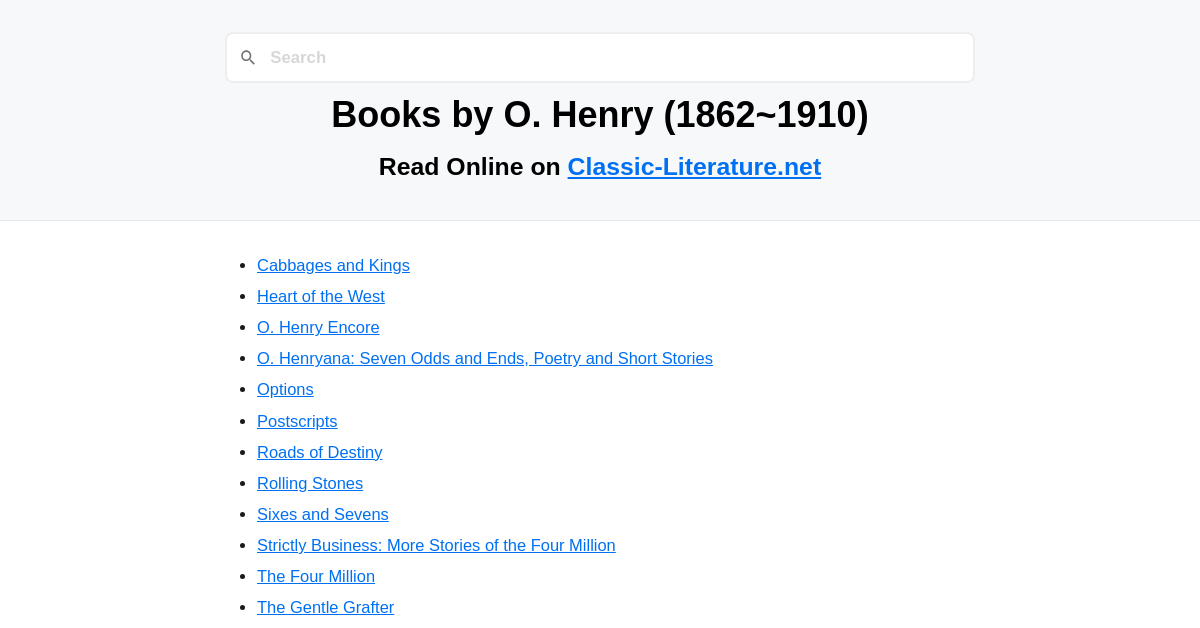The height and width of the screenshot is (628, 1200).
Task: Click the Options book link
Action: (x=285, y=389)
